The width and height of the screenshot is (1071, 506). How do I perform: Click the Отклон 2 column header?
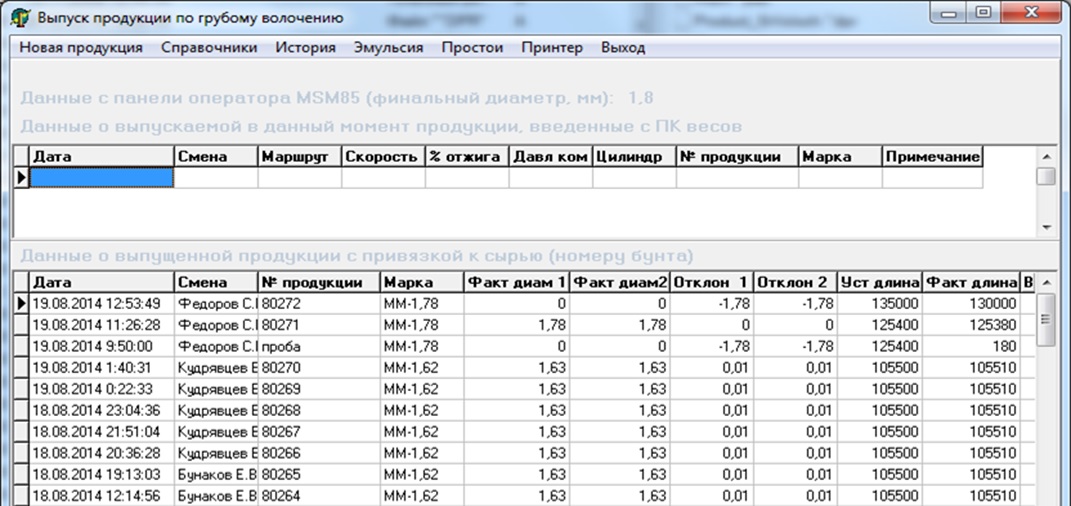pyautogui.click(x=796, y=282)
